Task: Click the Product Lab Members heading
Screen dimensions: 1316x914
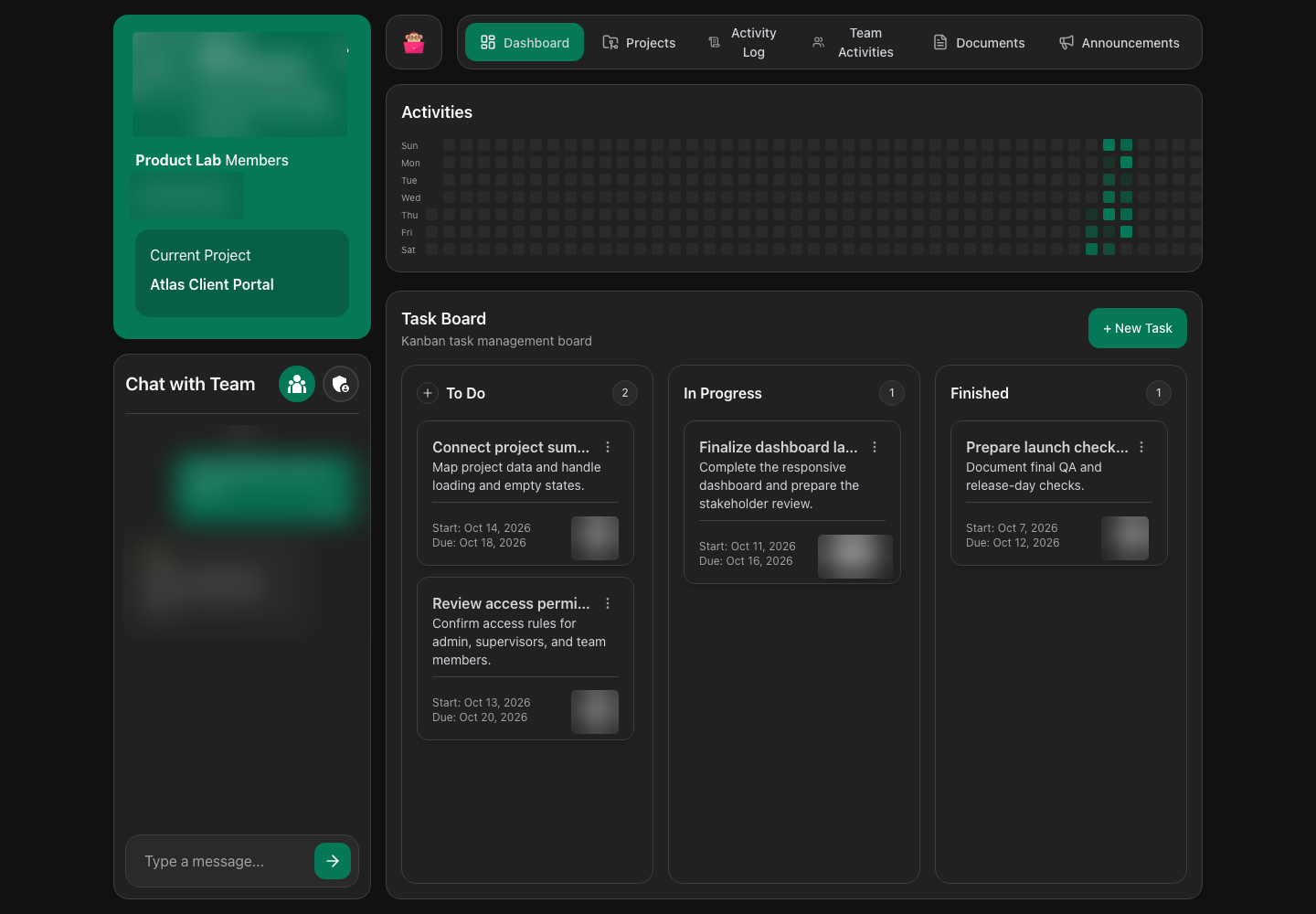Action: coord(212,160)
